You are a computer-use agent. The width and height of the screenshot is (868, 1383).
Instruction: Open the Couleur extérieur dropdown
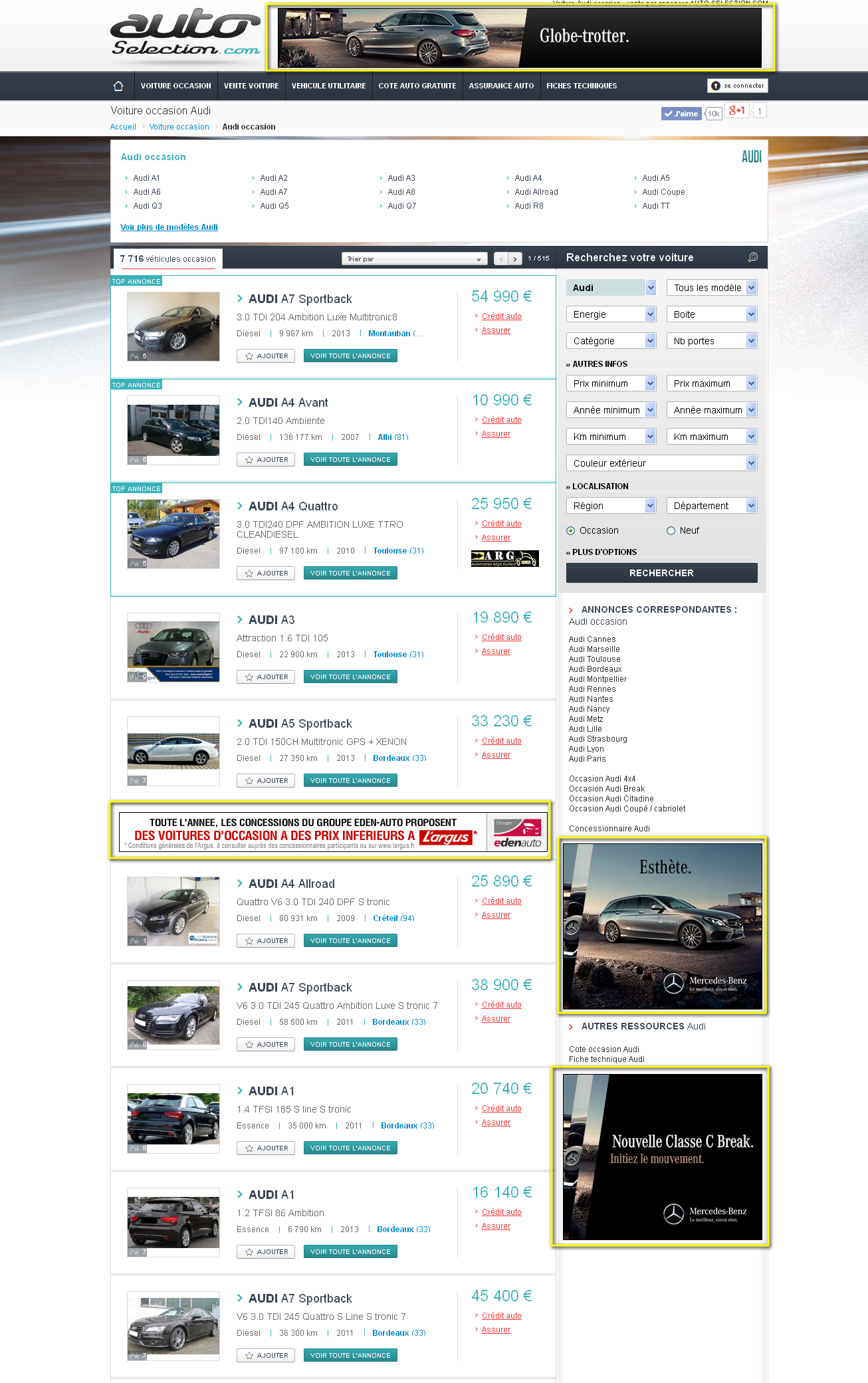[x=662, y=463]
